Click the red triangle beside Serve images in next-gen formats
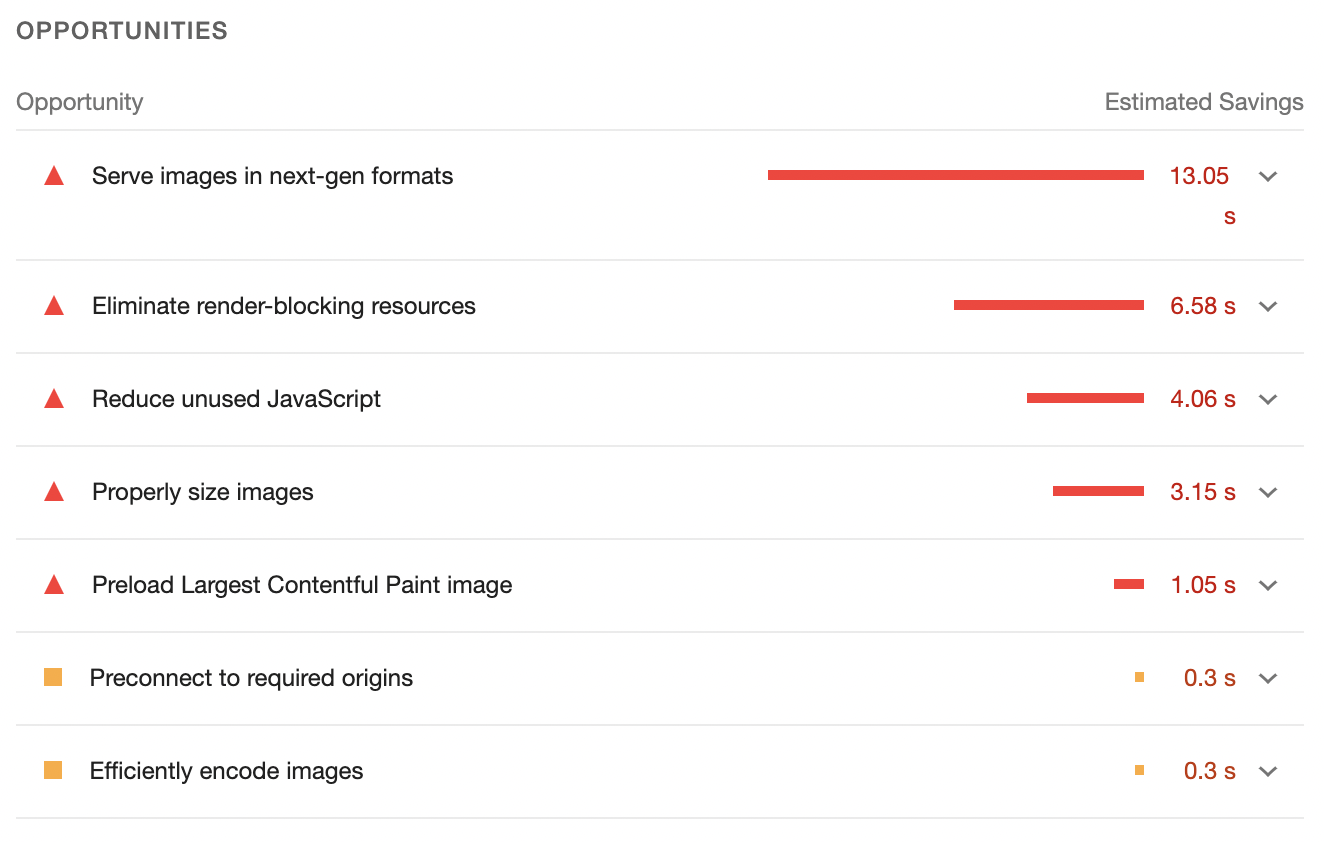The width and height of the screenshot is (1324, 842). point(54,176)
